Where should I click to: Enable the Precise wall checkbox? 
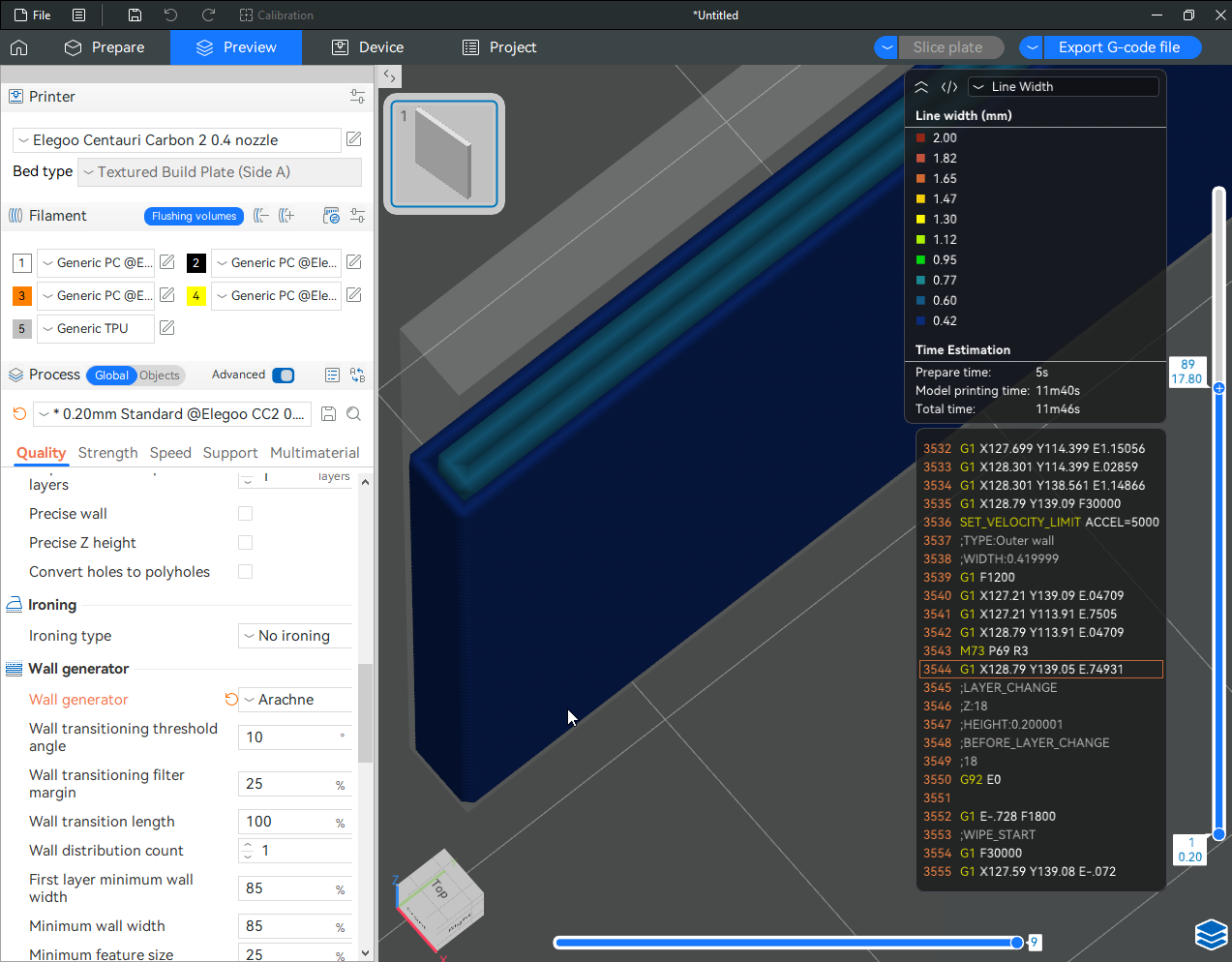(x=246, y=514)
